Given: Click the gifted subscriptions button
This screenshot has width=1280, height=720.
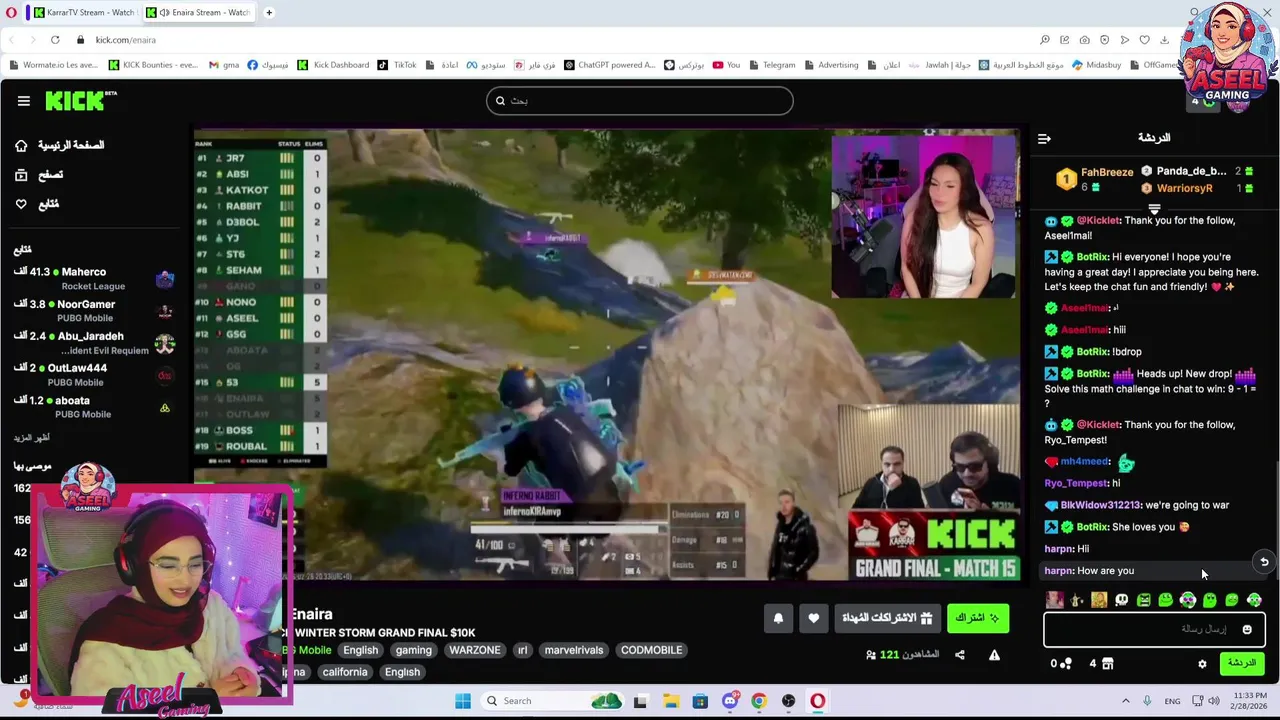Looking at the screenshot, I should (x=886, y=618).
